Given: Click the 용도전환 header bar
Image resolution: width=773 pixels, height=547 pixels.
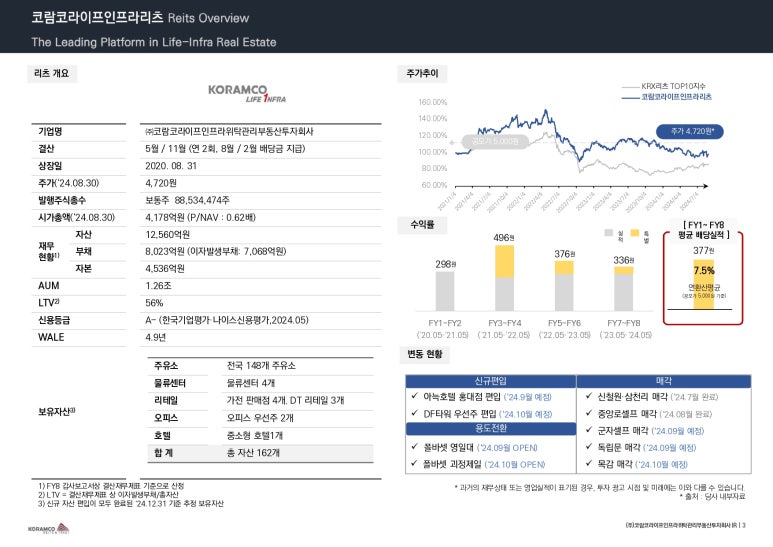Looking at the screenshot, I should (491, 429).
